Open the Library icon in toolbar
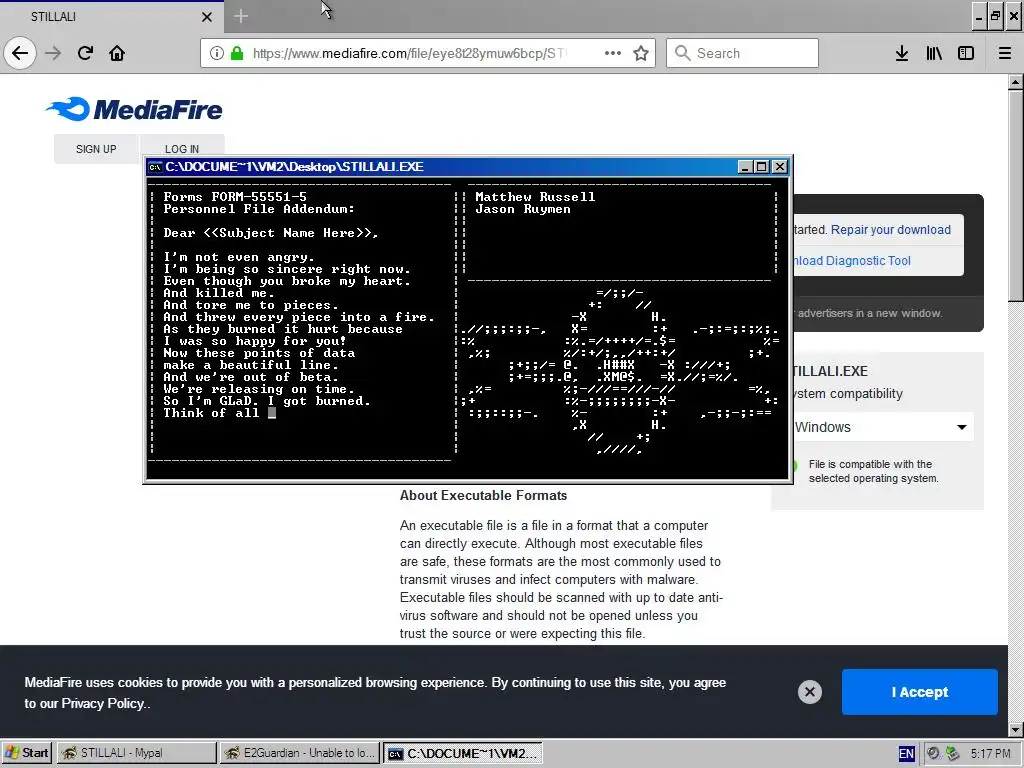 (934, 53)
